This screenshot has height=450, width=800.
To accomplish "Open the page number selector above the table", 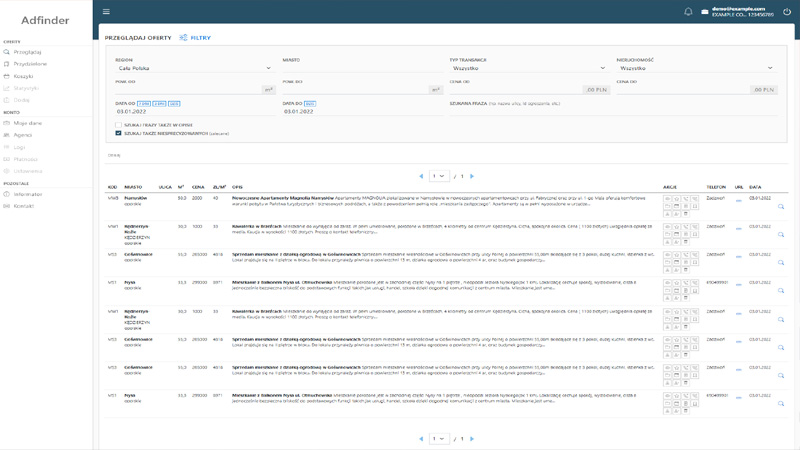I will tap(439, 176).
